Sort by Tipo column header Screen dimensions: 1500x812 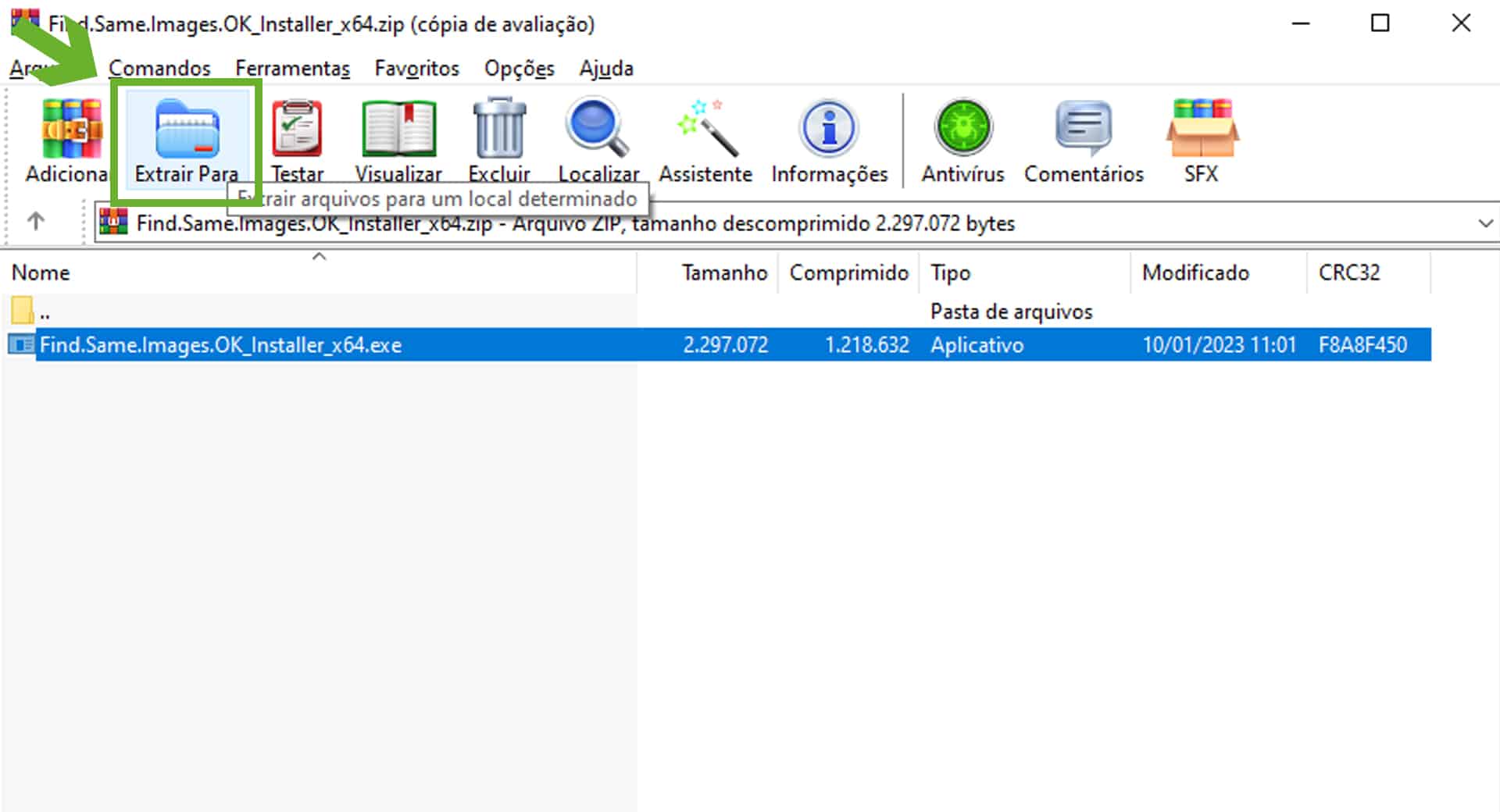coord(1025,272)
